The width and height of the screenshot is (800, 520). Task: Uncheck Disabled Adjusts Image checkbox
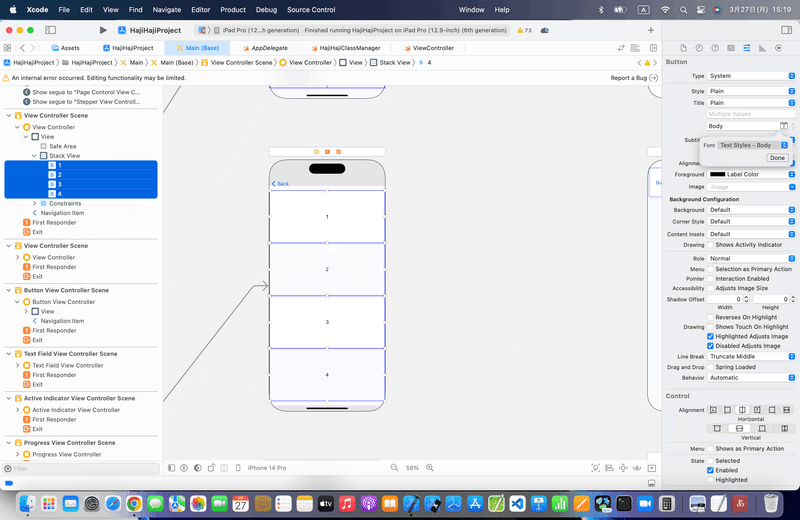(710, 346)
